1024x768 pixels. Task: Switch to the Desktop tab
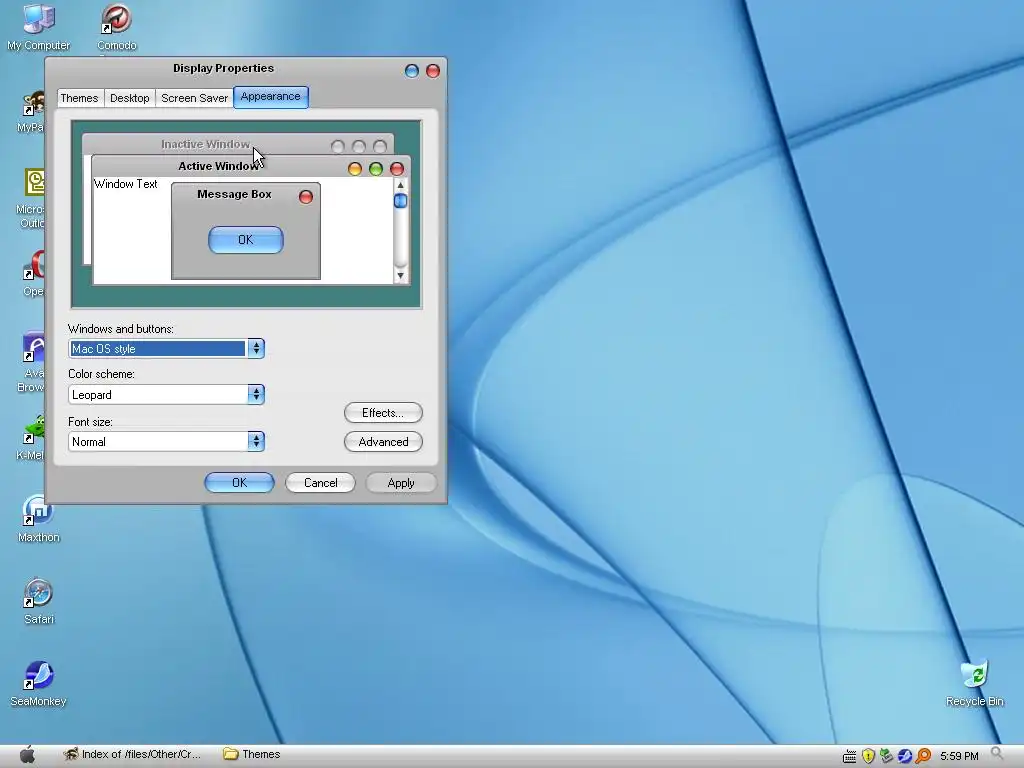click(129, 98)
